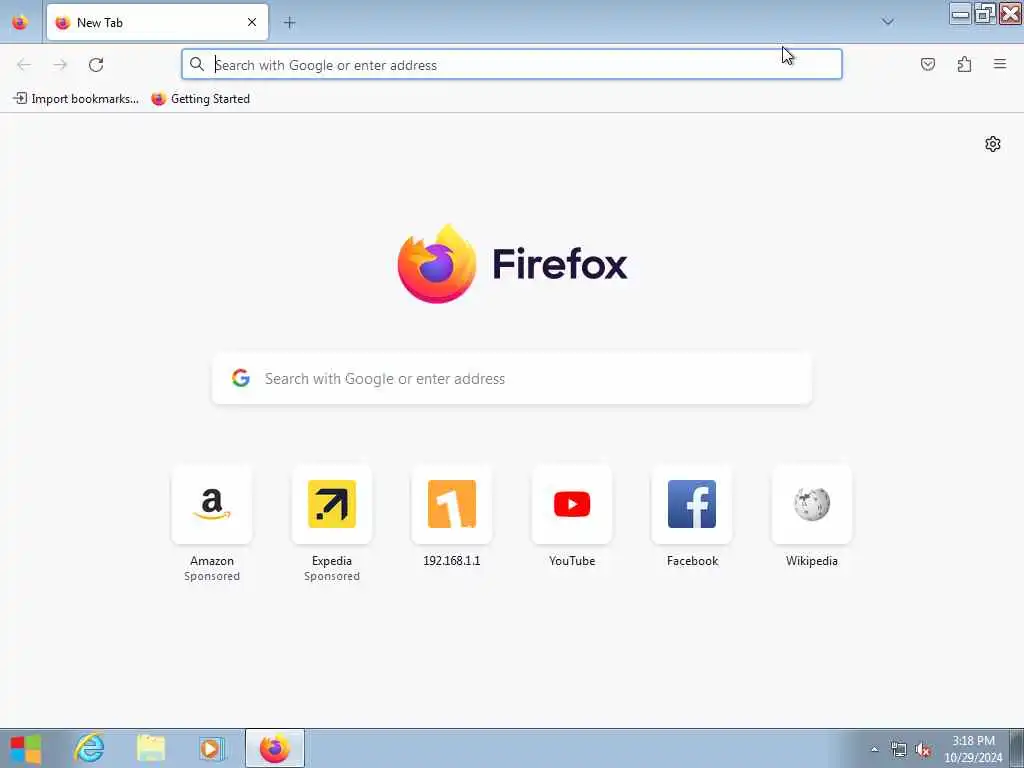The width and height of the screenshot is (1024, 768).
Task: Click the magnifier icon in address bar
Action: [197, 64]
